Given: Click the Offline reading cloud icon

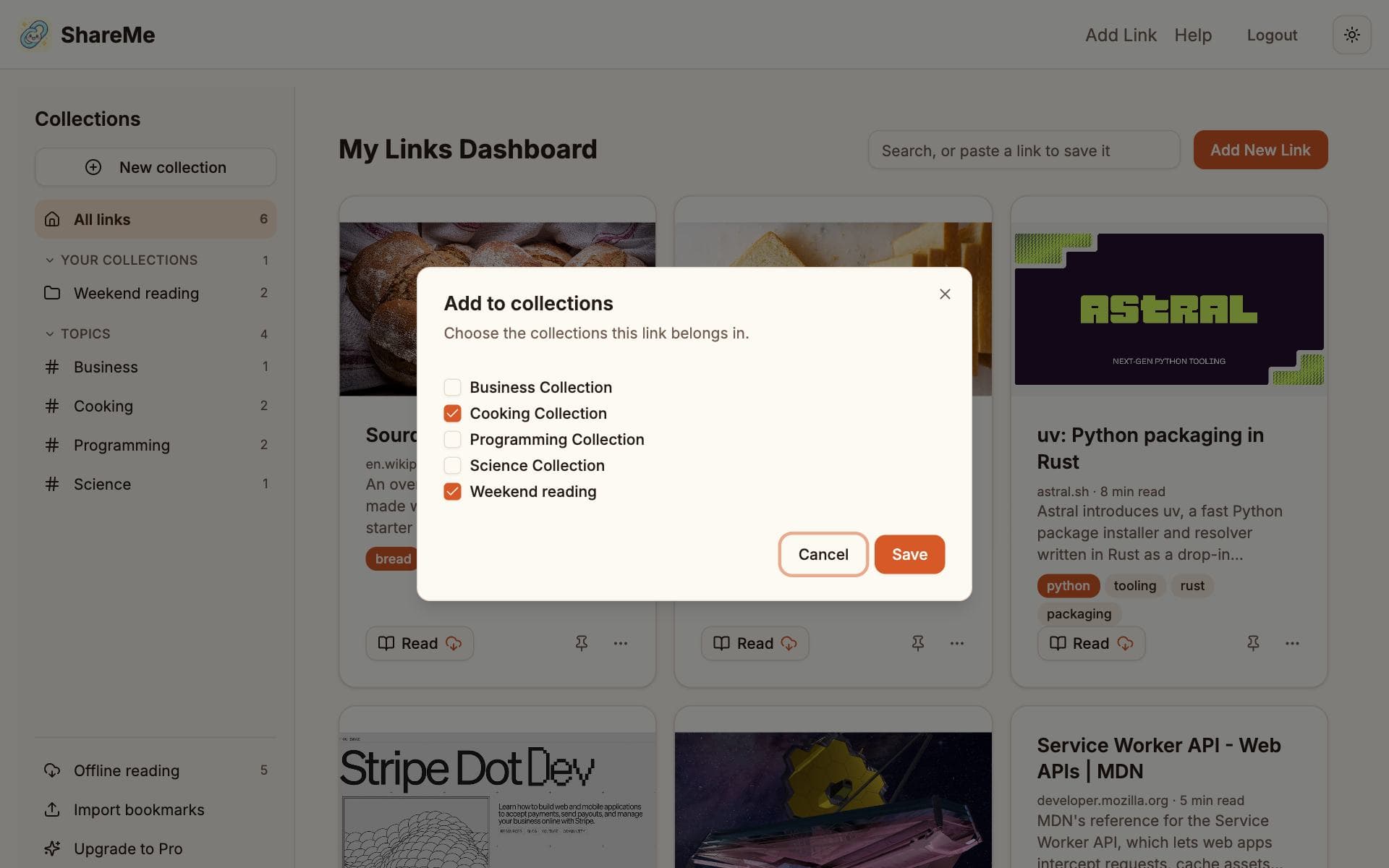Looking at the screenshot, I should [x=52, y=770].
